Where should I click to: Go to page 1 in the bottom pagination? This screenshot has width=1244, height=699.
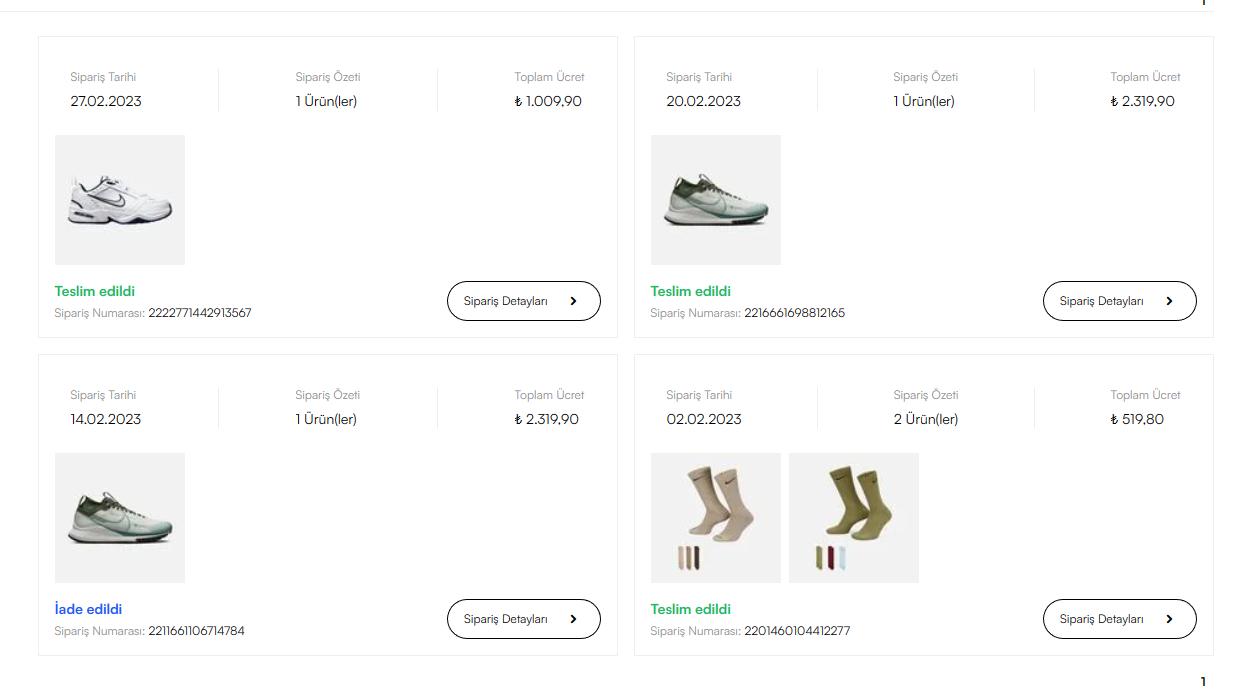(x=1203, y=681)
